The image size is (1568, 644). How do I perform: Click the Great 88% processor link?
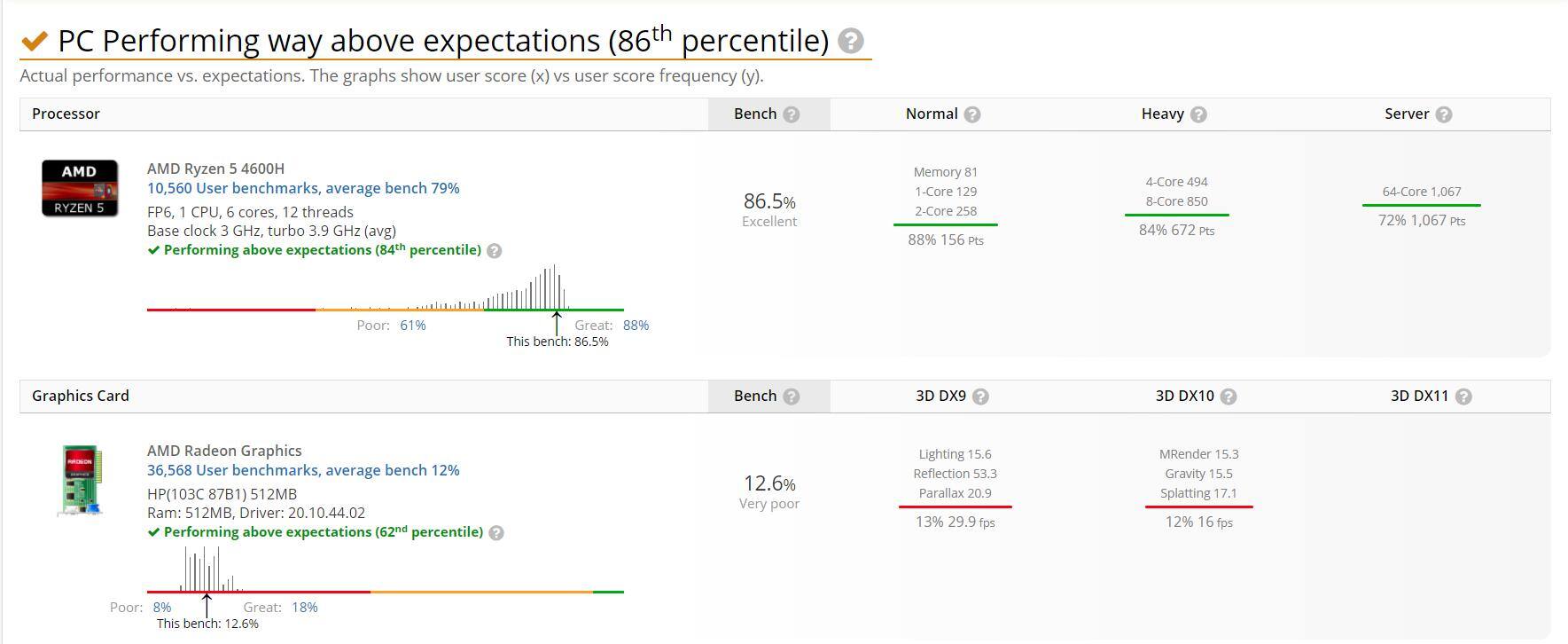pos(636,326)
